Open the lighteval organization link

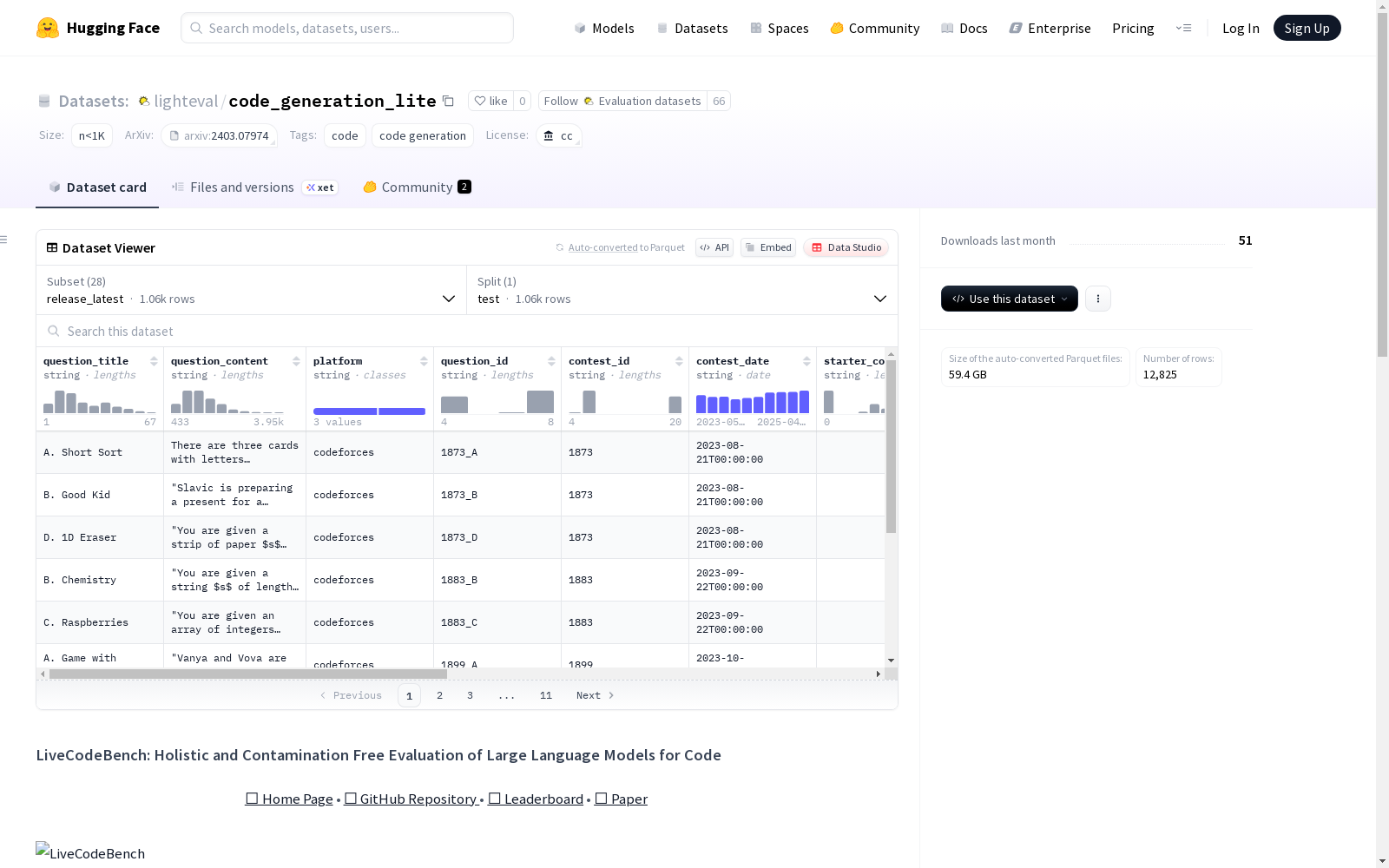coord(186,101)
